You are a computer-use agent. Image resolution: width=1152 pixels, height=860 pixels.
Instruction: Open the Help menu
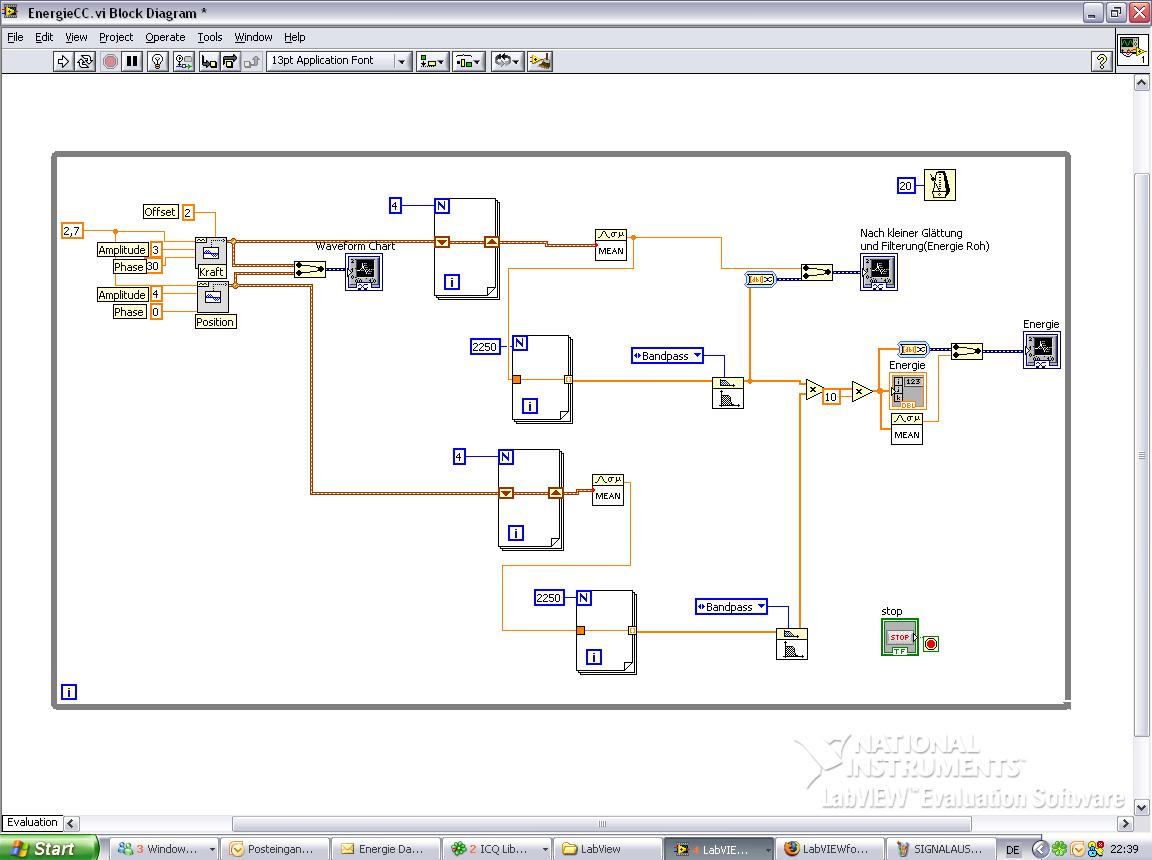[295, 37]
